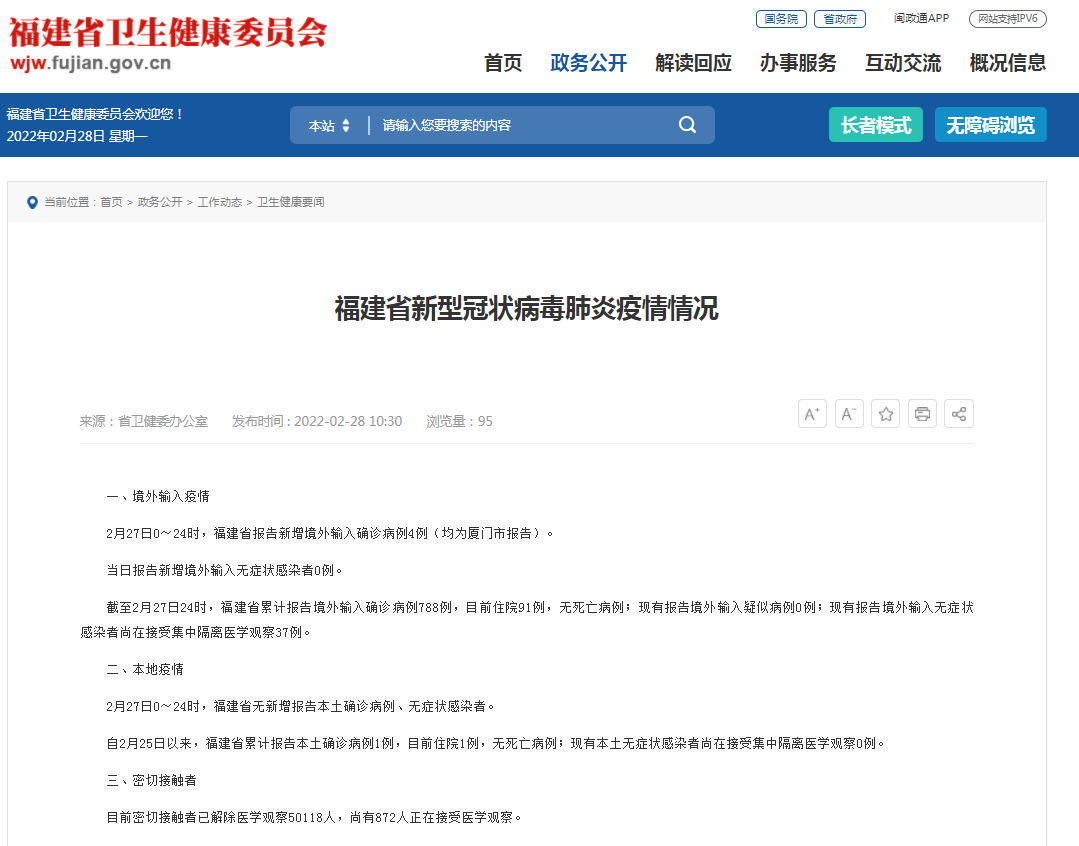The height and width of the screenshot is (846, 1079).
Task: Open the 互动交流 menu item
Action: pos(903,63)
